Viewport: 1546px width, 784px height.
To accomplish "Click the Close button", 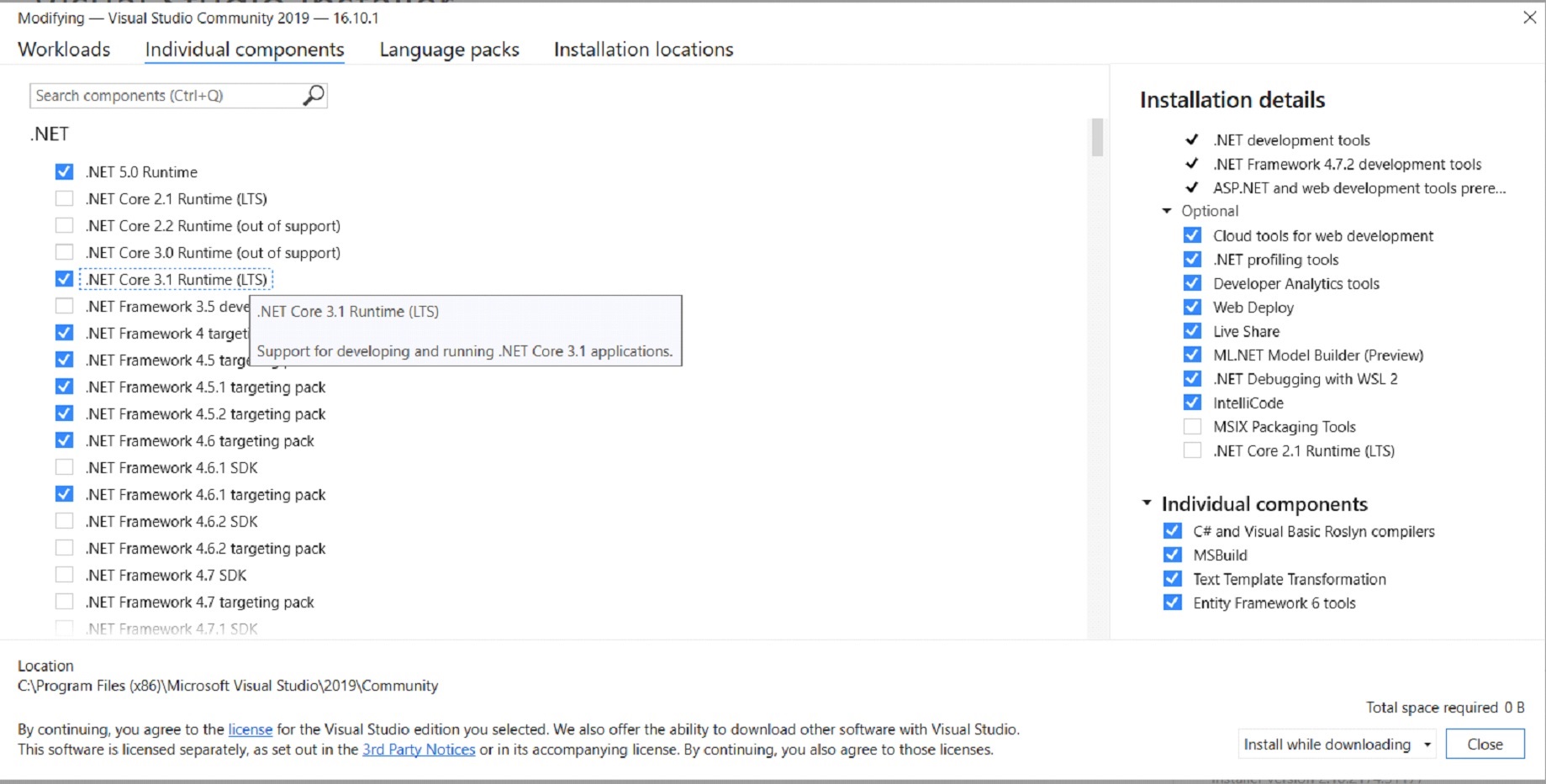I will pos(1485,745).
